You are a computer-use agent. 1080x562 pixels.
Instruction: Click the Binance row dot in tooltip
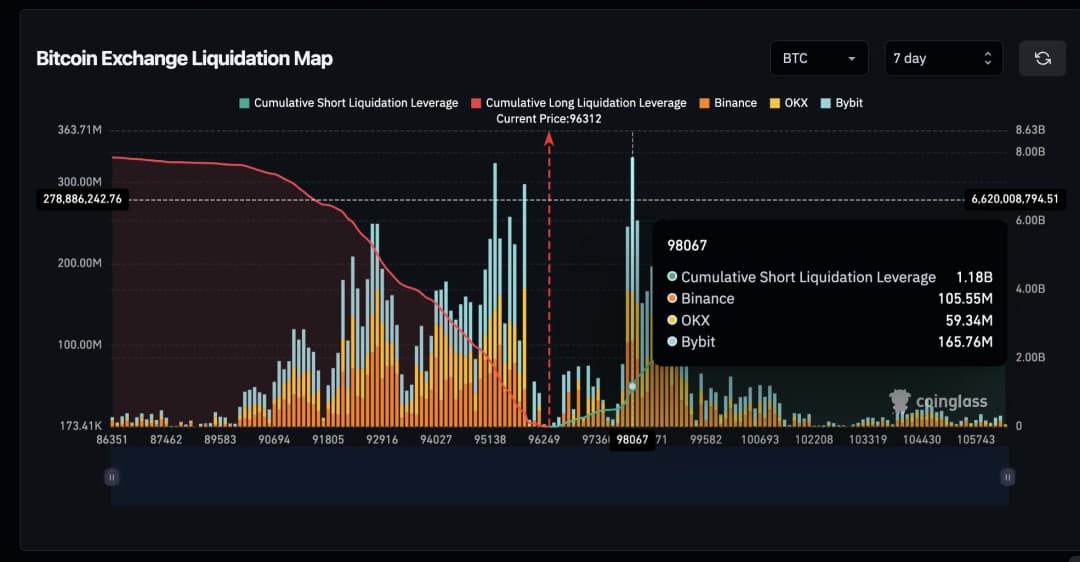point(672,298)
